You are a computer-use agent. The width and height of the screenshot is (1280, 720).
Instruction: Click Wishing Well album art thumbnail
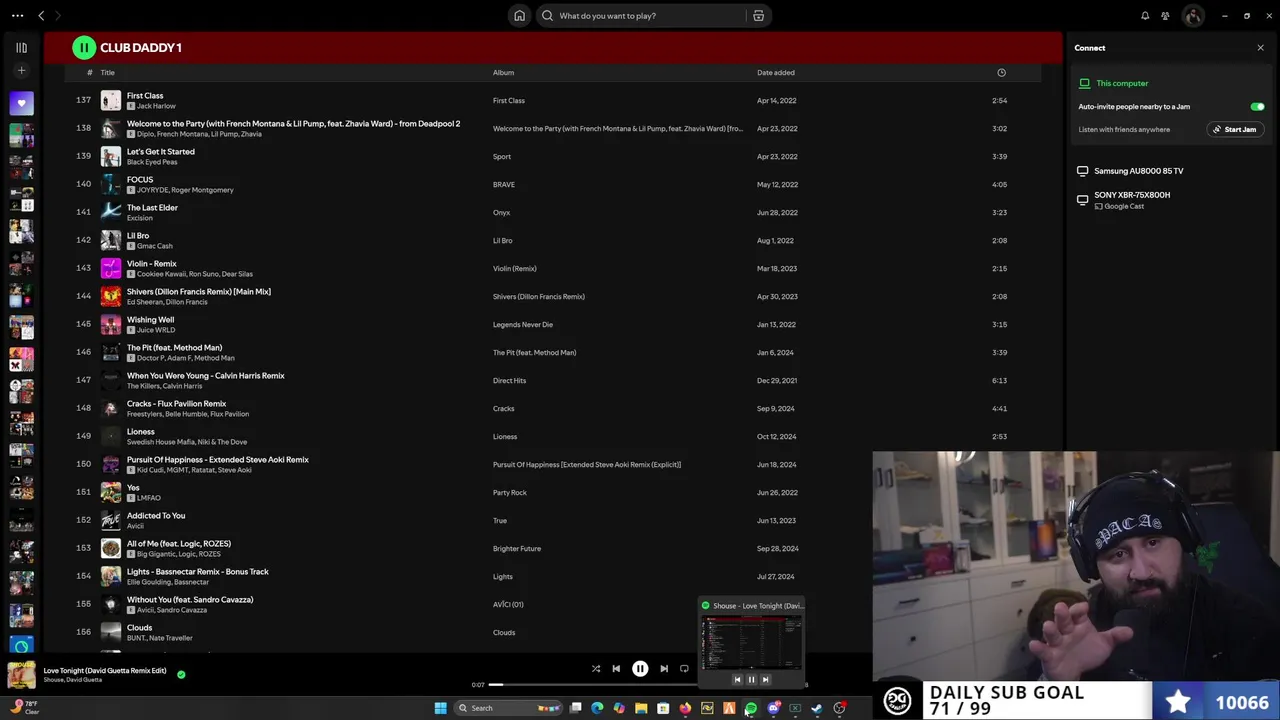[x=111, y=324]
